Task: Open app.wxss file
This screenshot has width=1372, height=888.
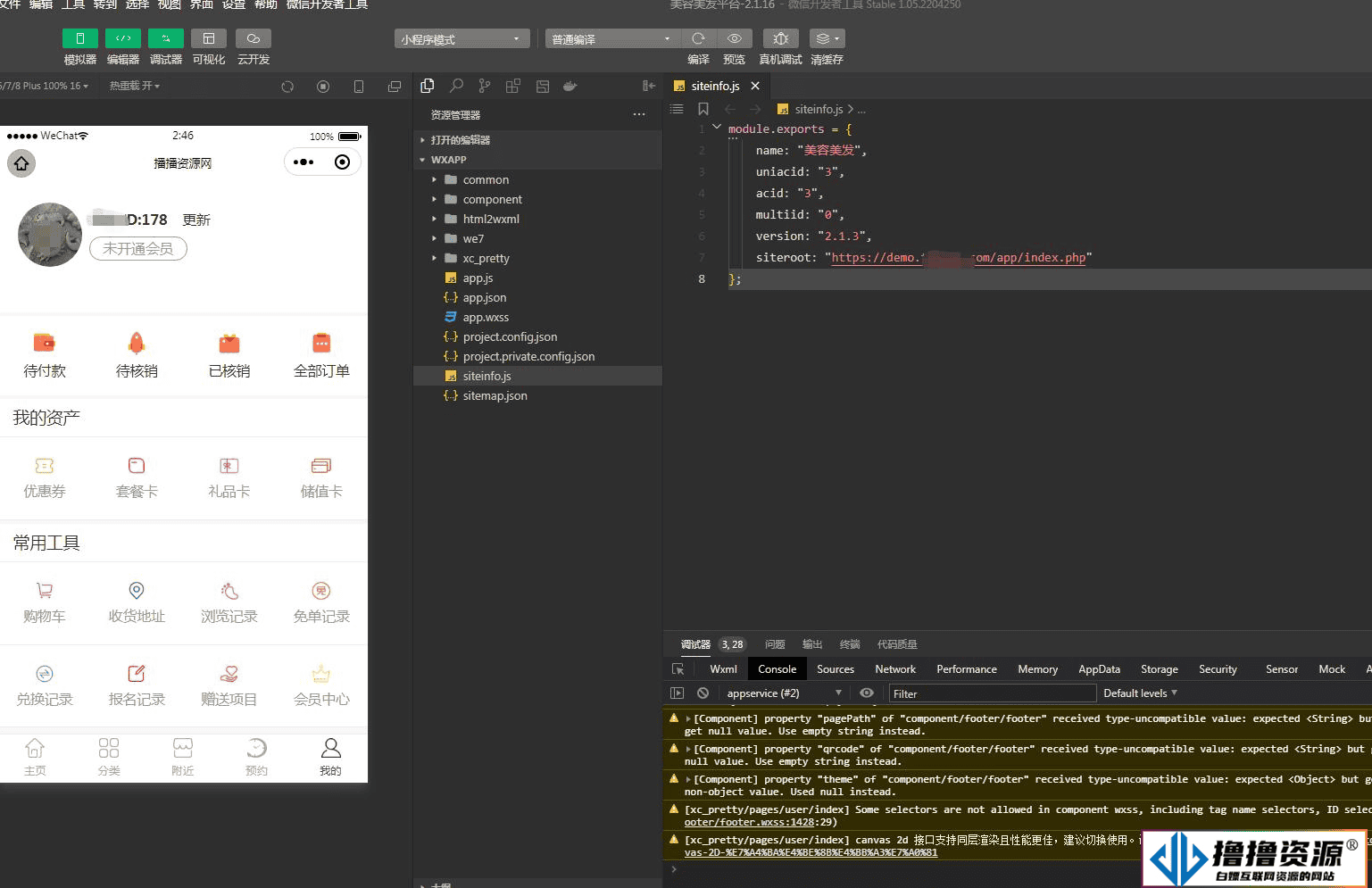Action: (x=538, y=317)
